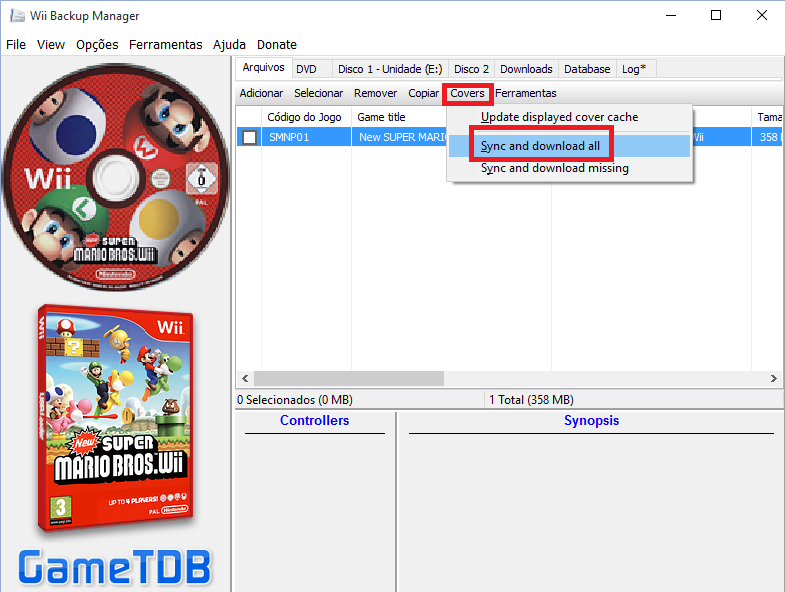
Task: Open the Donate menu item
Action: point(276,44)
